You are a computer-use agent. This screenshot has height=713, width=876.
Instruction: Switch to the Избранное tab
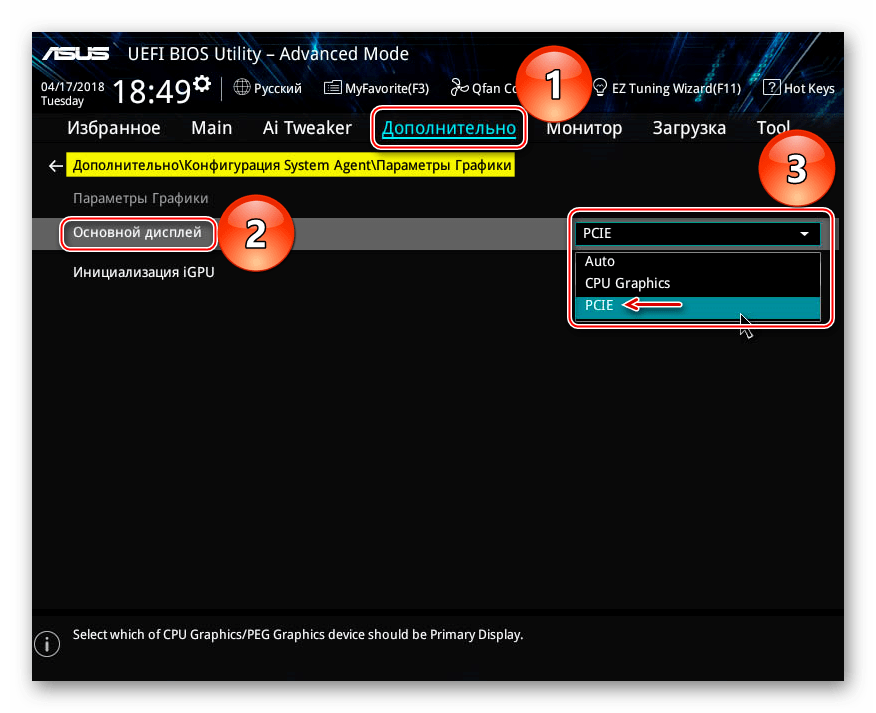(x=113, y=128)
